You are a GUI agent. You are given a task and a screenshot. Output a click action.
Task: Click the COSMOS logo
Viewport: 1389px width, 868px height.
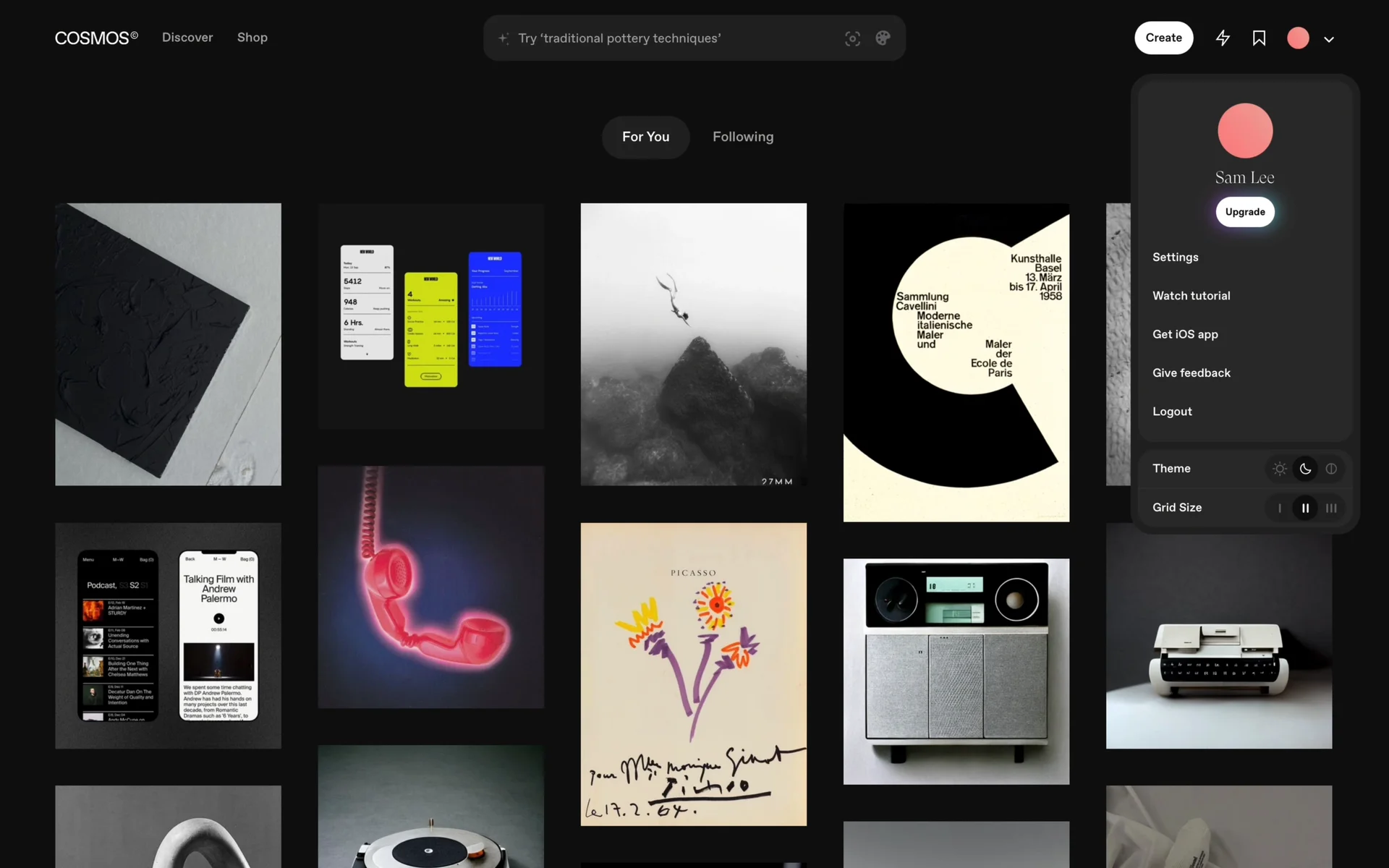coord(96,38)
